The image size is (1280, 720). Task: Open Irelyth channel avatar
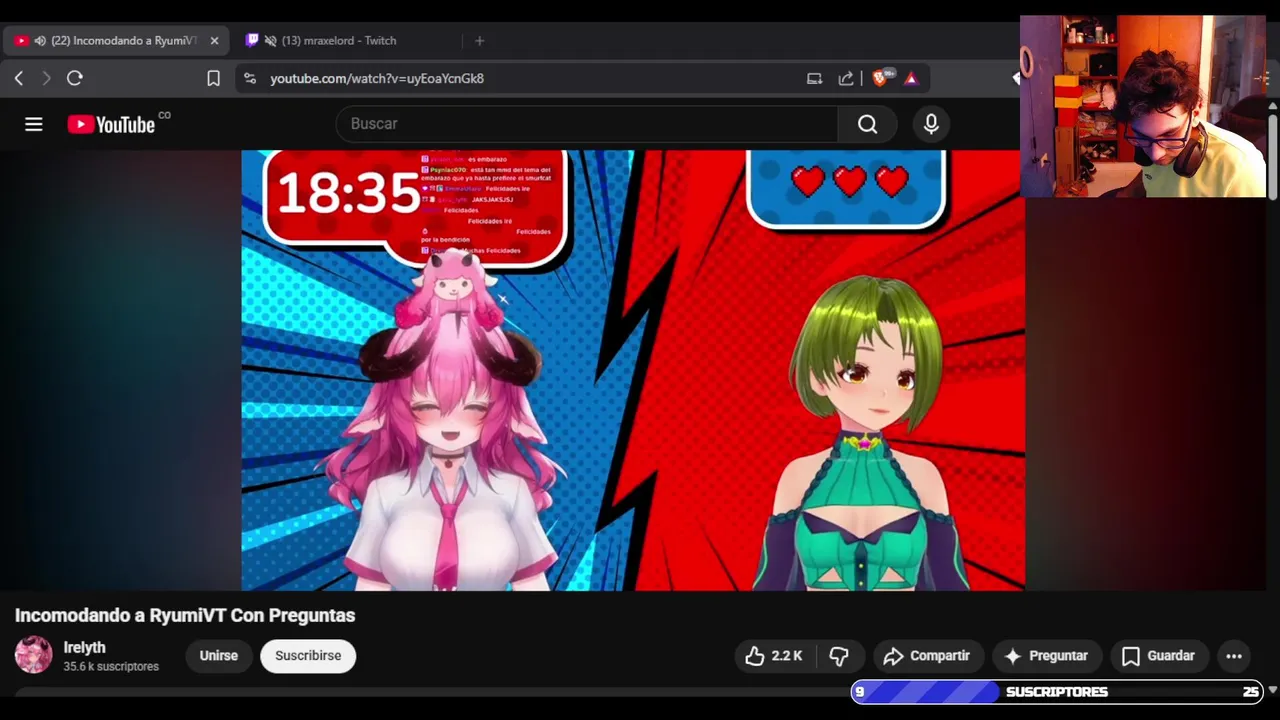tap(33, 655)
